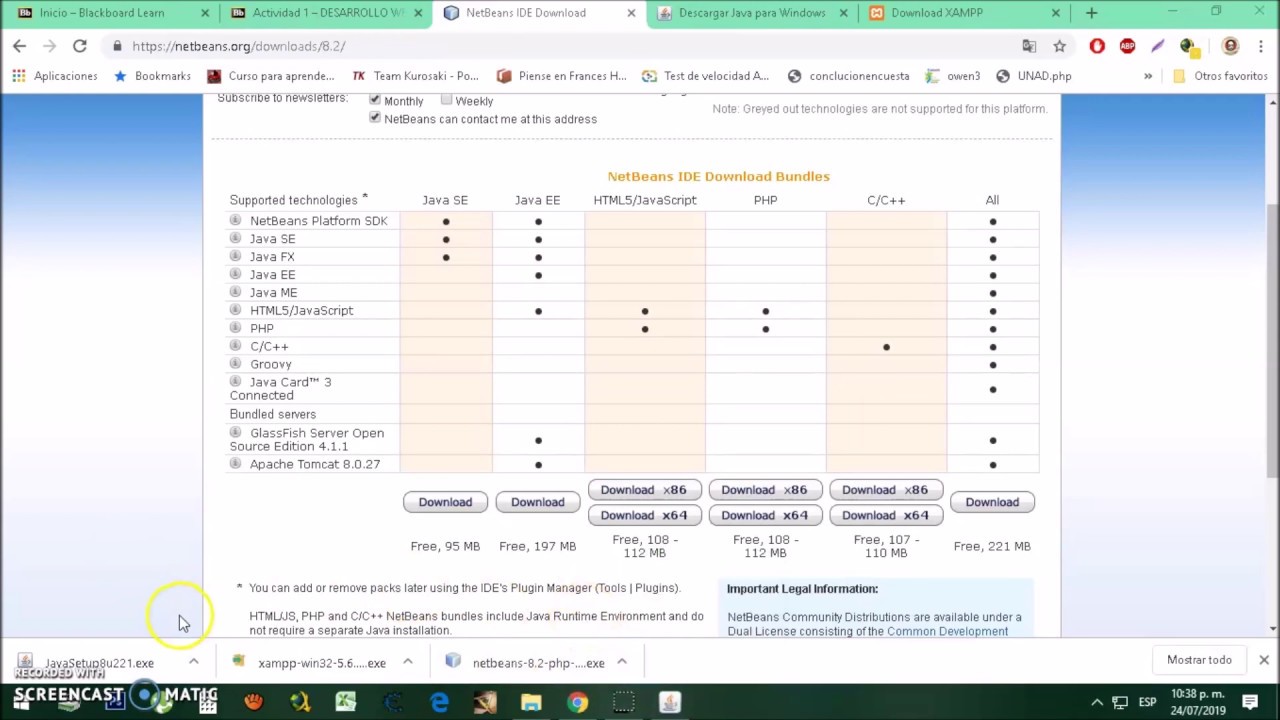Download HTML5/JavaScript x64 bundle
Viewport: 1280px width, 720px height.
pyautogui.click(x=644, y=515)
